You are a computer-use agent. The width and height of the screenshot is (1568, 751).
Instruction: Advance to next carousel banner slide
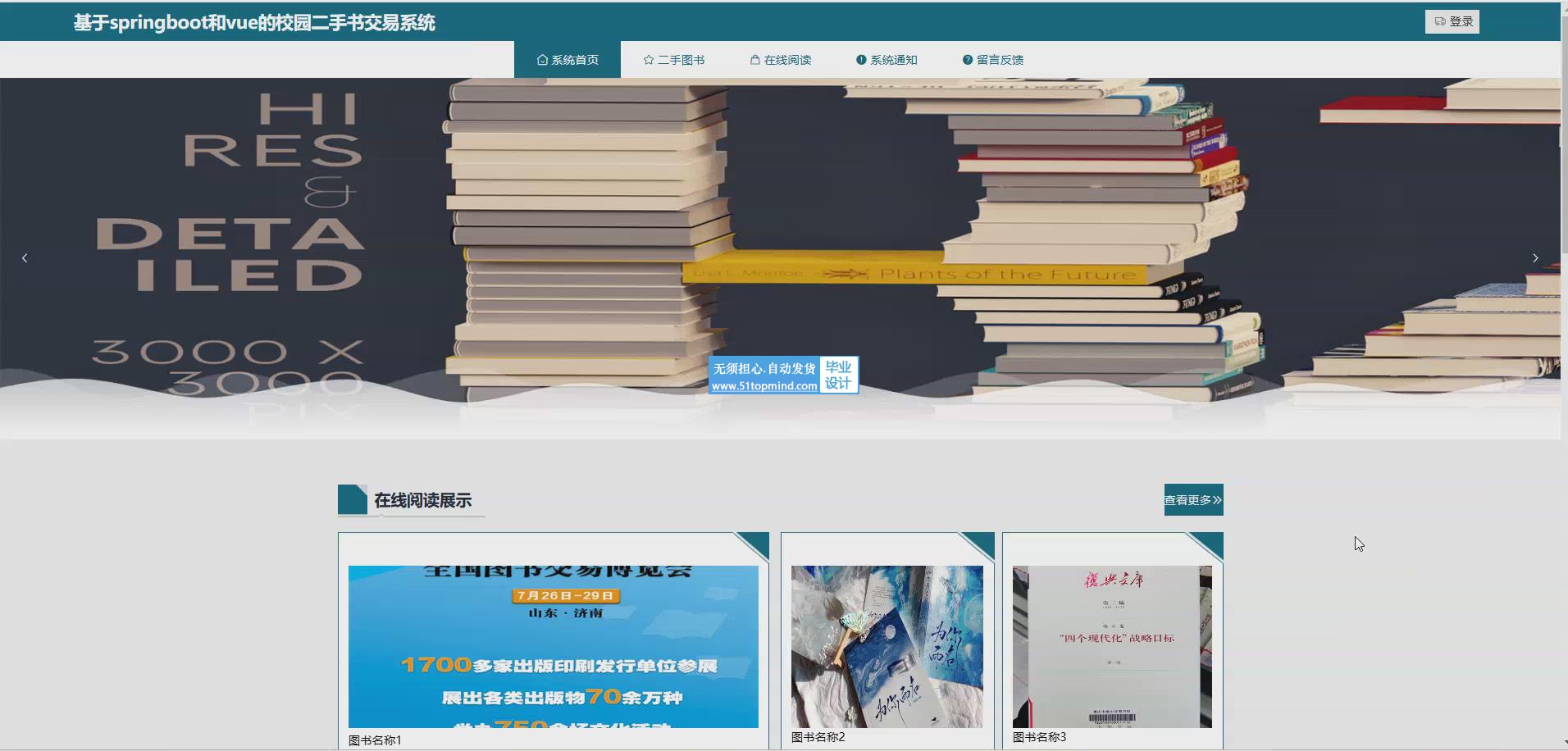1535,258
